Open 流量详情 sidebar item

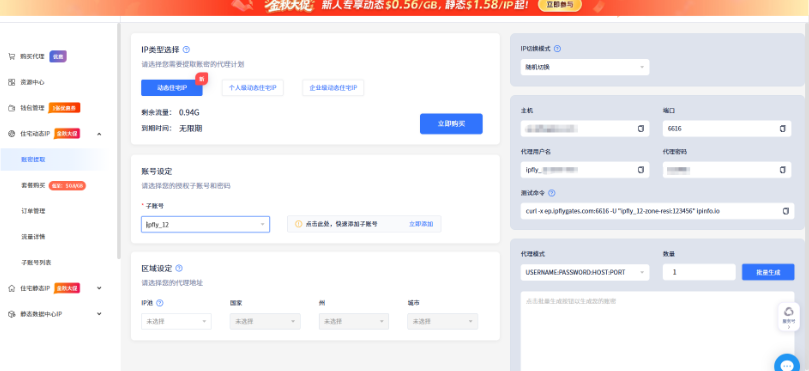pyautogui.click(x=33, y=237)
